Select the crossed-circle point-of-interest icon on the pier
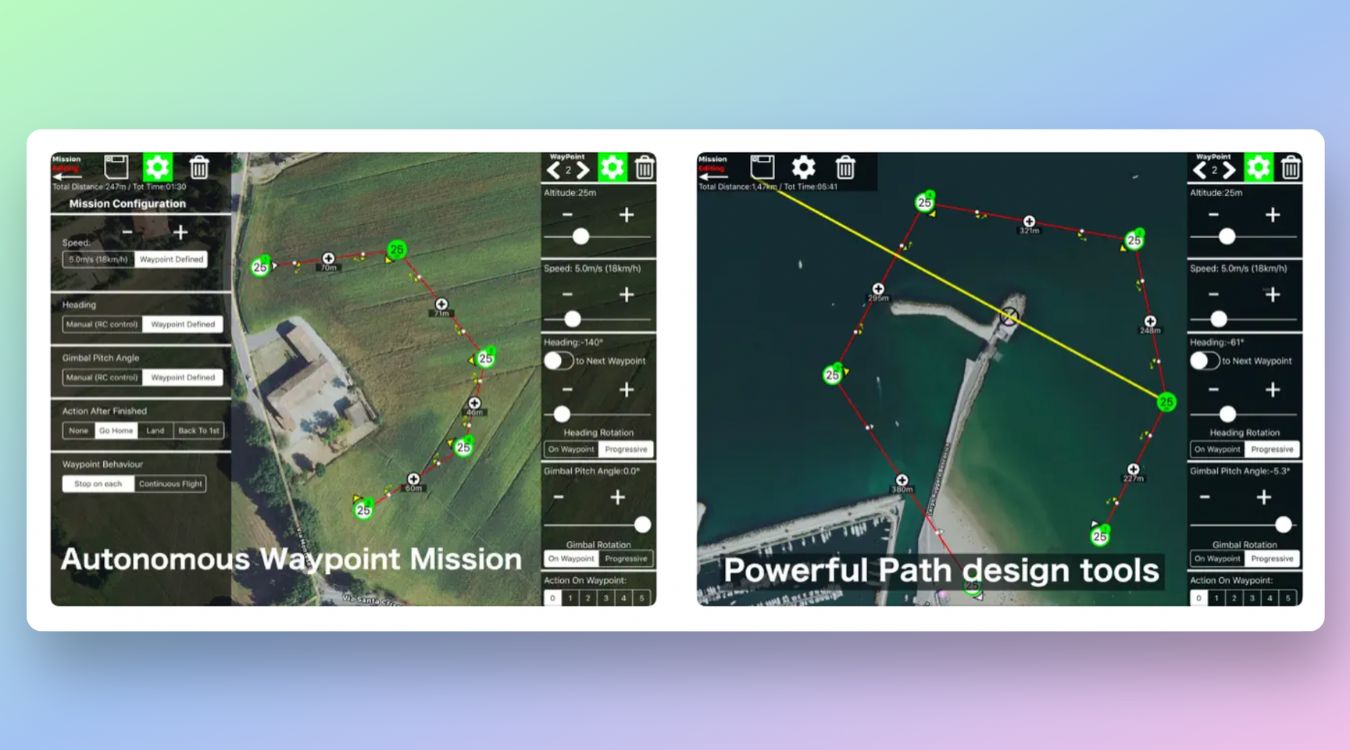 pos(1010,317)
